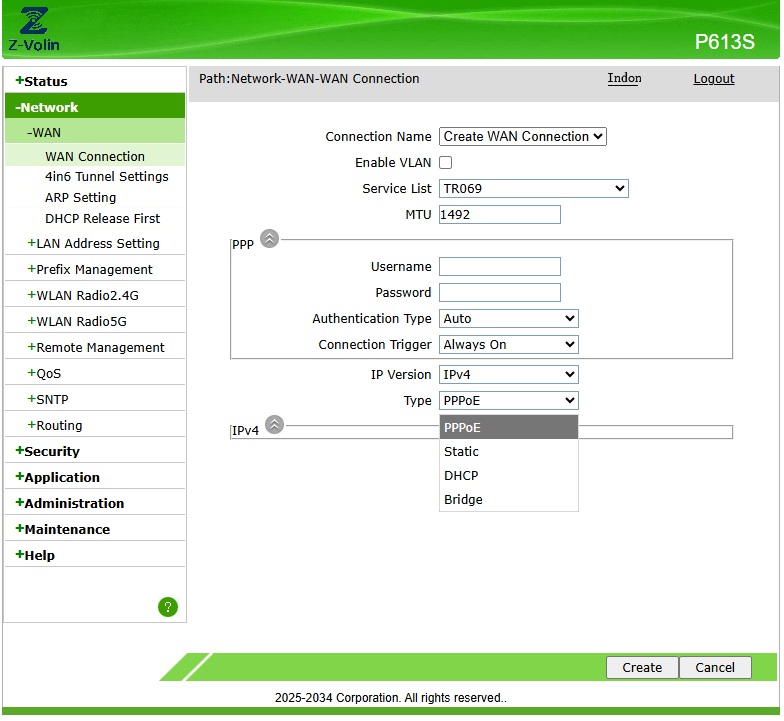The image size is (784, 721).
Task: Click the Logout link
Action: (714, 78)
